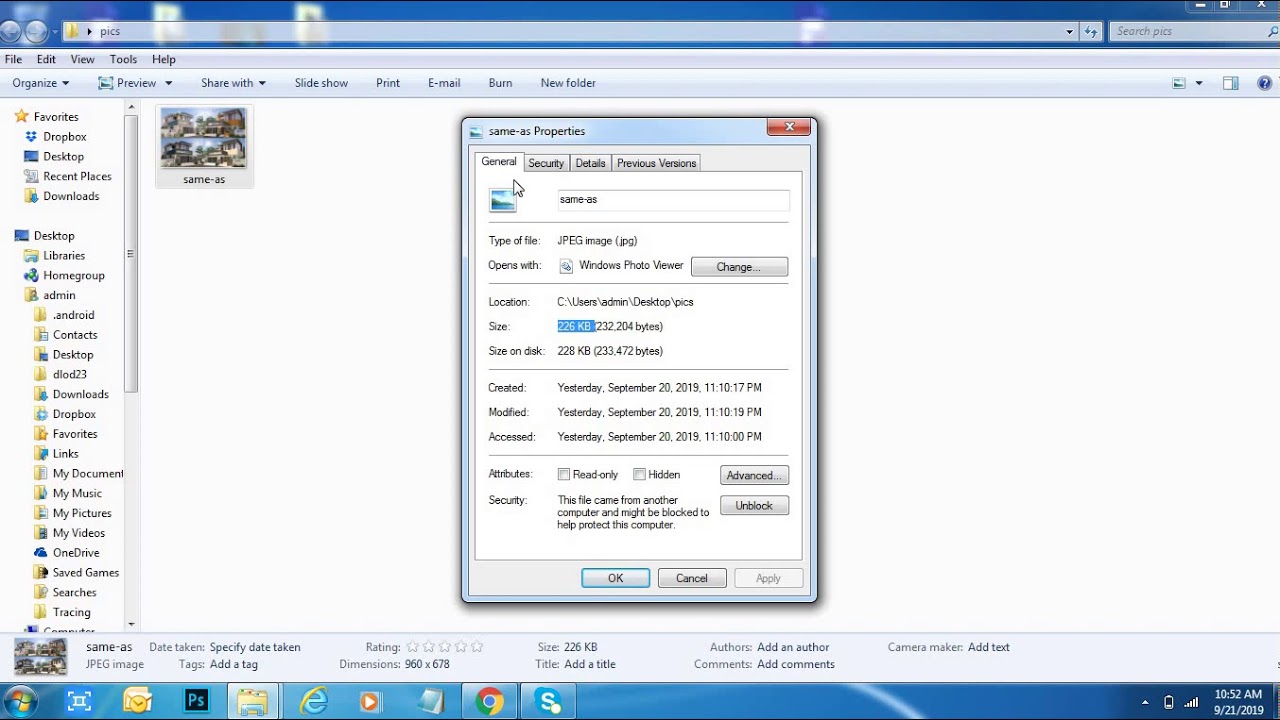
Task: Confirm the Properties dialog with OK
Action: point(615,578)
